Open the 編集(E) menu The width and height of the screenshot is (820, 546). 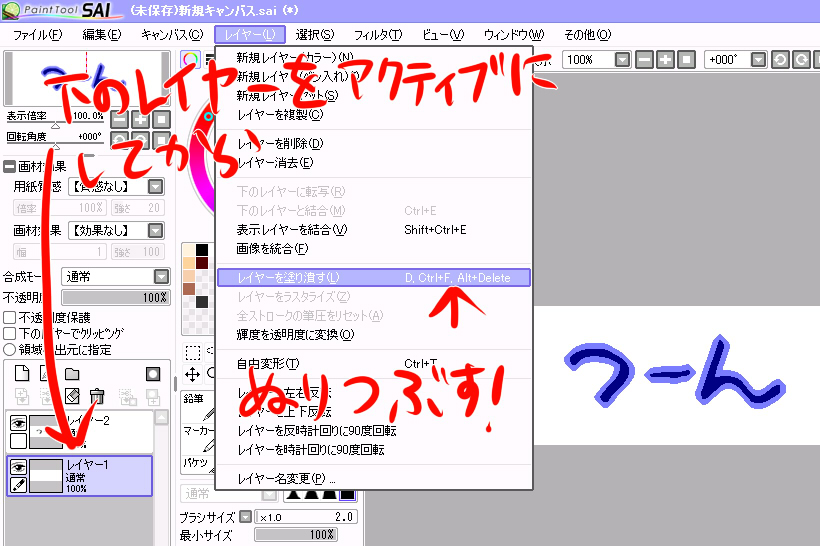101,35
